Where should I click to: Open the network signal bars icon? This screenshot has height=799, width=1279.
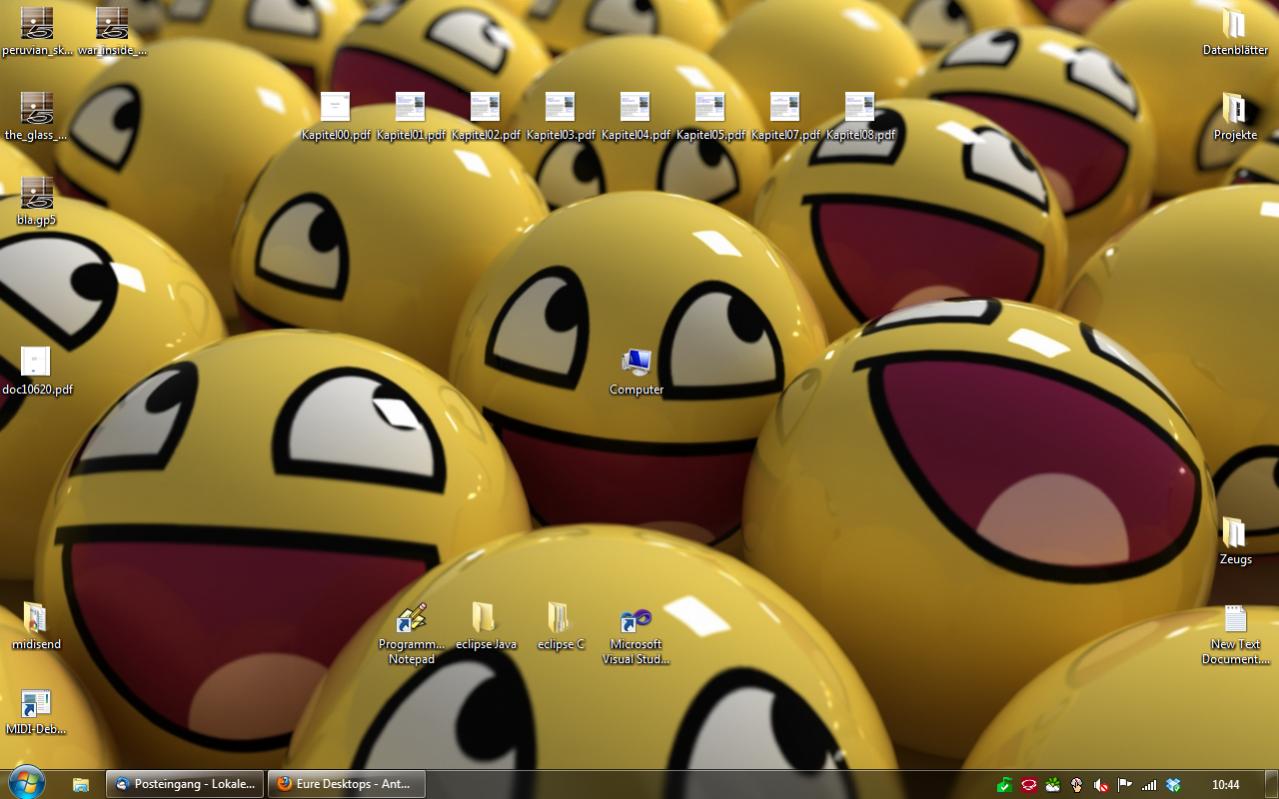pos(1149,785)
